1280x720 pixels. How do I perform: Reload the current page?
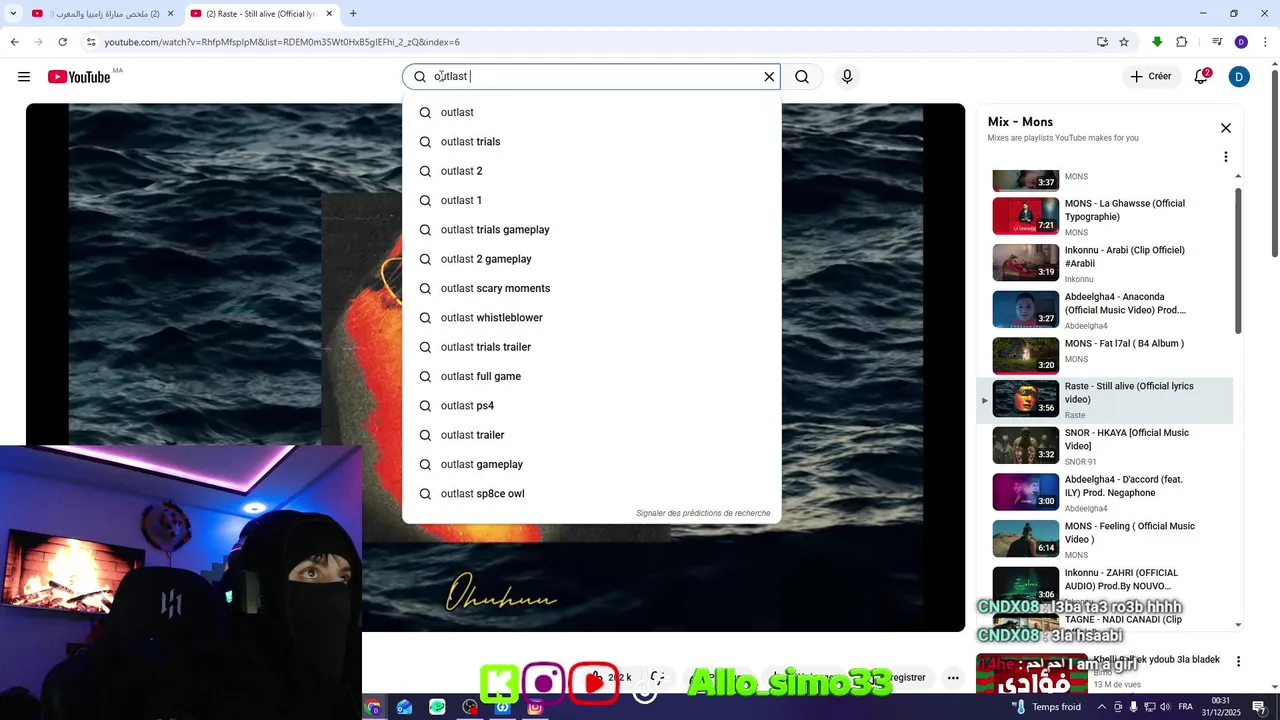click(x=62, y=42)
